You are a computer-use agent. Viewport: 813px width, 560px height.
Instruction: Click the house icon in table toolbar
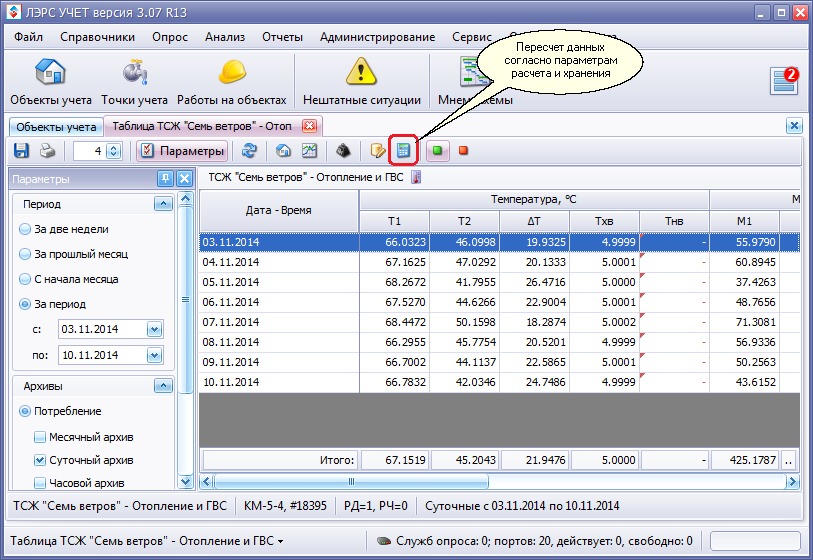283,151
